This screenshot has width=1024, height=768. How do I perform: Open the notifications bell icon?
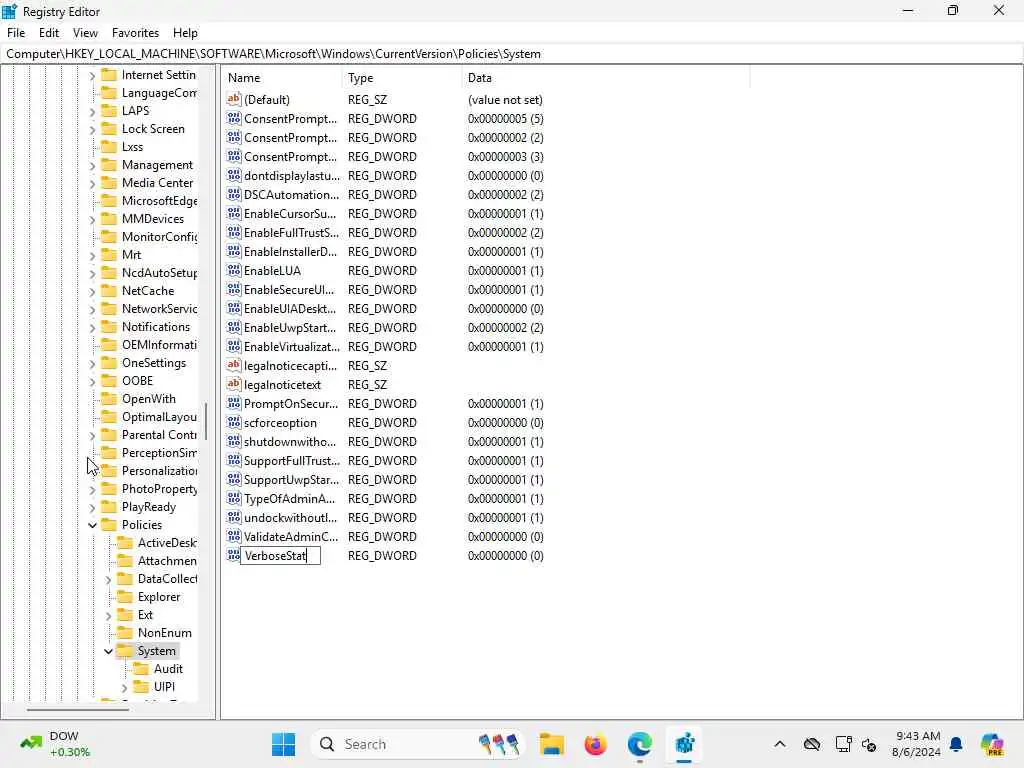(956, 744)
